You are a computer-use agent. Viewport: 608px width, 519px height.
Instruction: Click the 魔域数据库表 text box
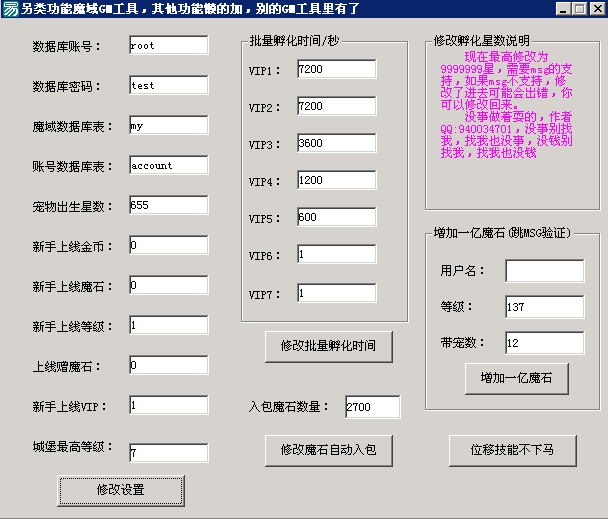point(168,126)
